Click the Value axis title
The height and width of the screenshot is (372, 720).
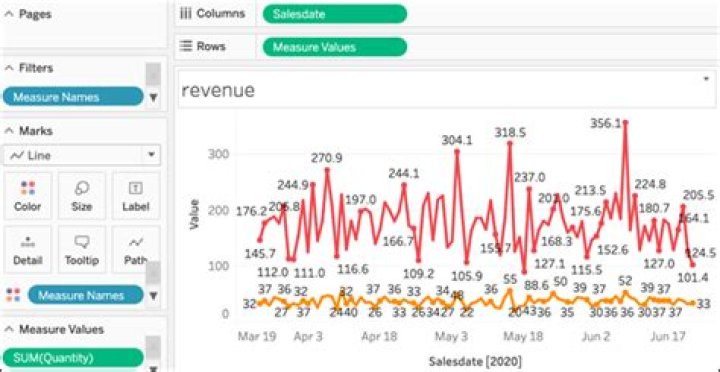coord(194,214)
